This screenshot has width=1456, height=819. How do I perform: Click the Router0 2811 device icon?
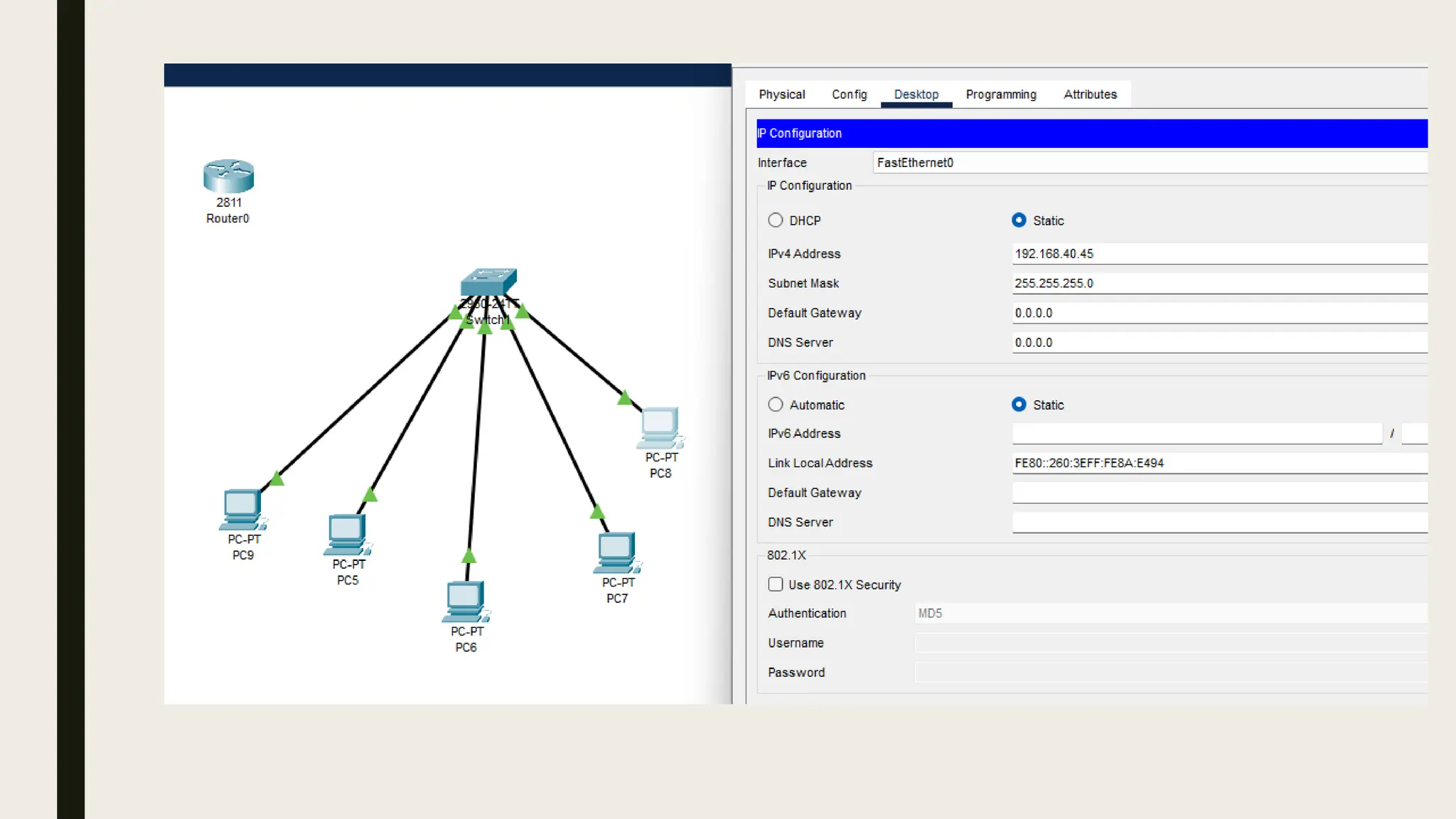point(228,176)
